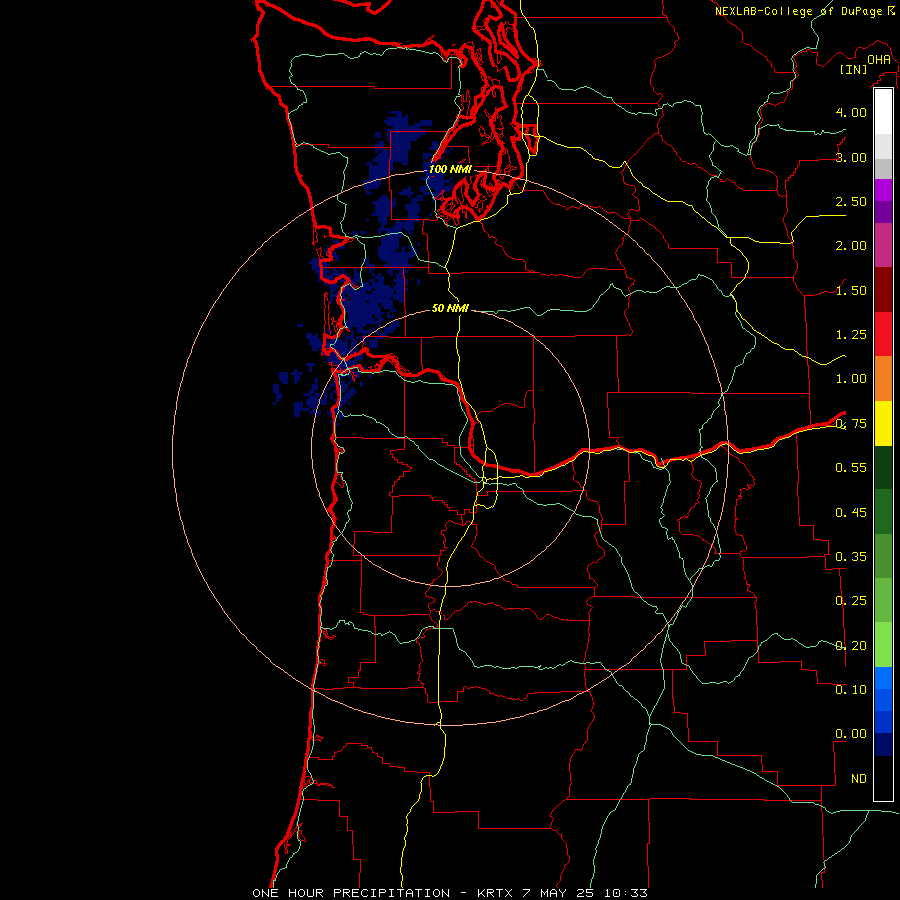Select the white swatch atop the legend
The image size is (900, 900).
point(883,112)
